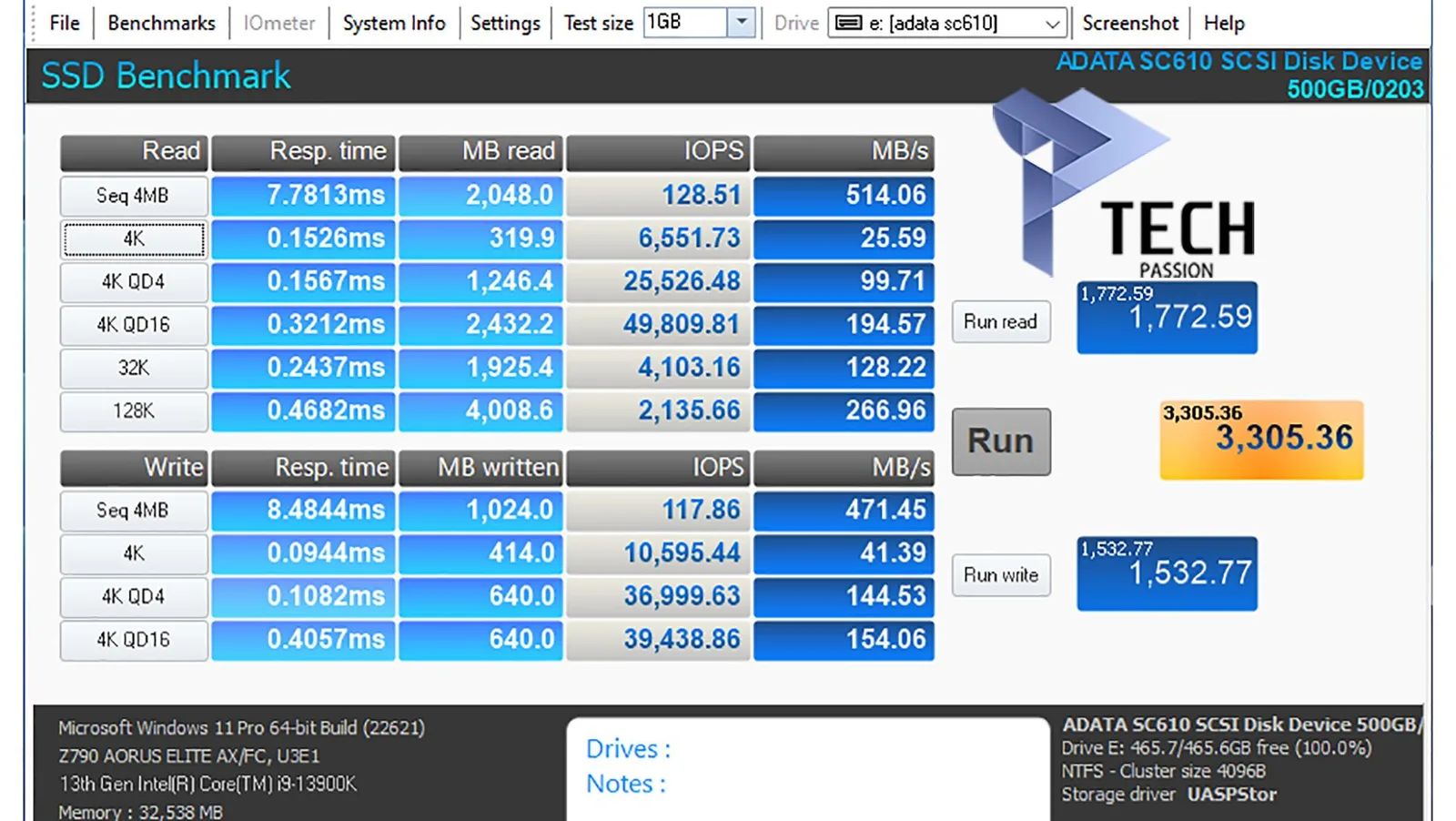Toggle the Read 4K test button

pyautogui.click(x=134, y=239)
